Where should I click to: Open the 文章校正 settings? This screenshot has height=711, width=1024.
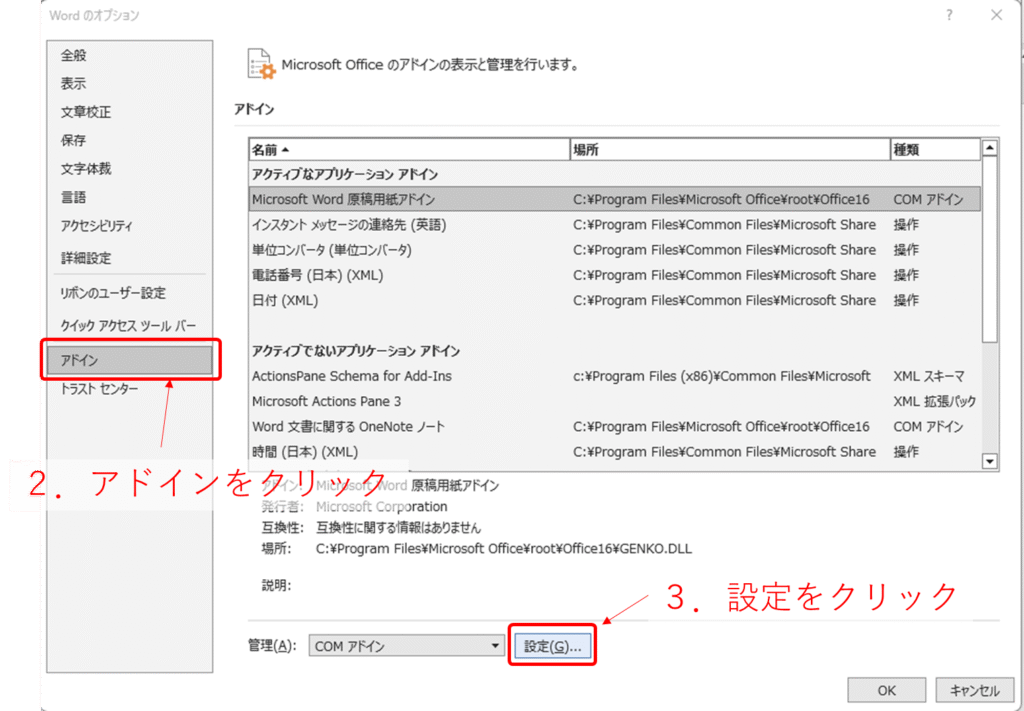(x=86, y=112)
